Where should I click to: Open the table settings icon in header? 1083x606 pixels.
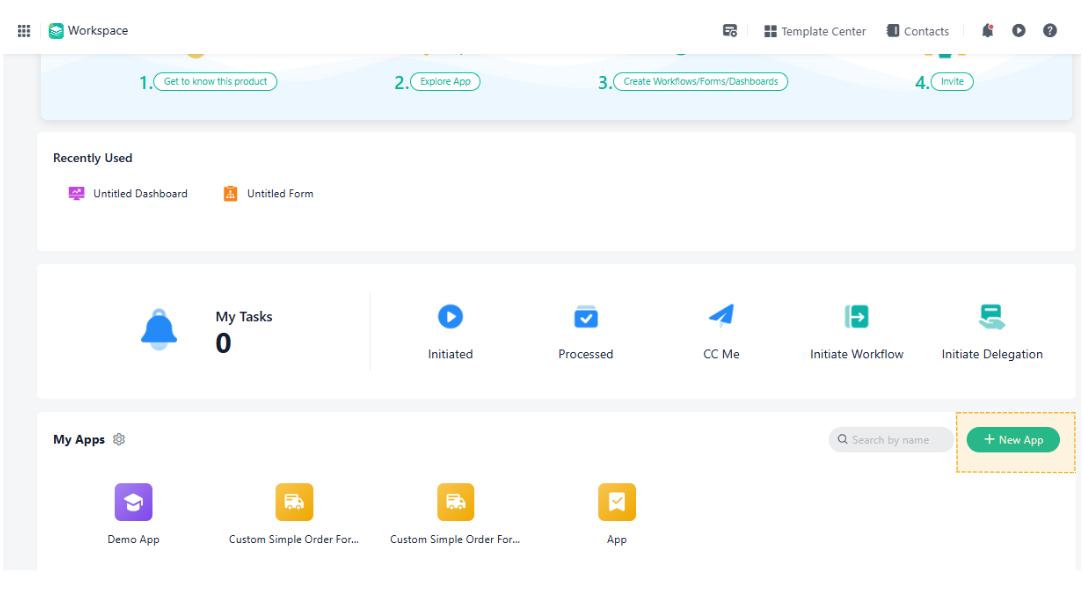pos(729,30)
